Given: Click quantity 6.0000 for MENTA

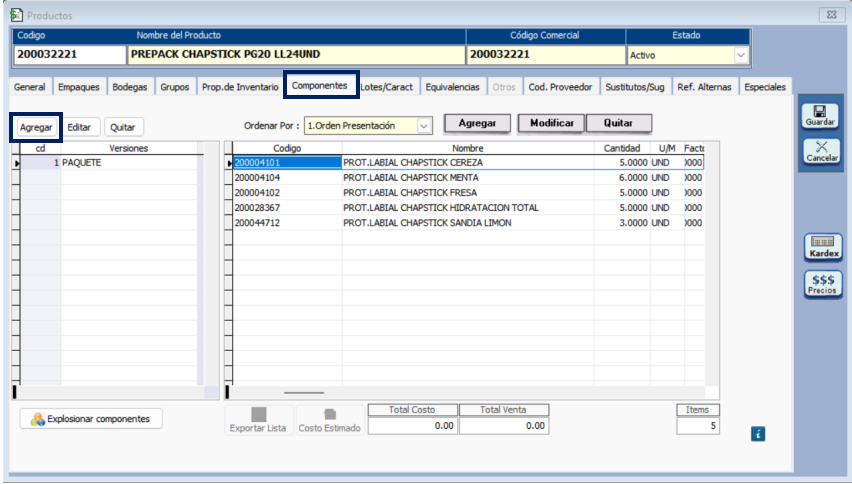Looking at the screenshot, I should [x=622, y=178].
